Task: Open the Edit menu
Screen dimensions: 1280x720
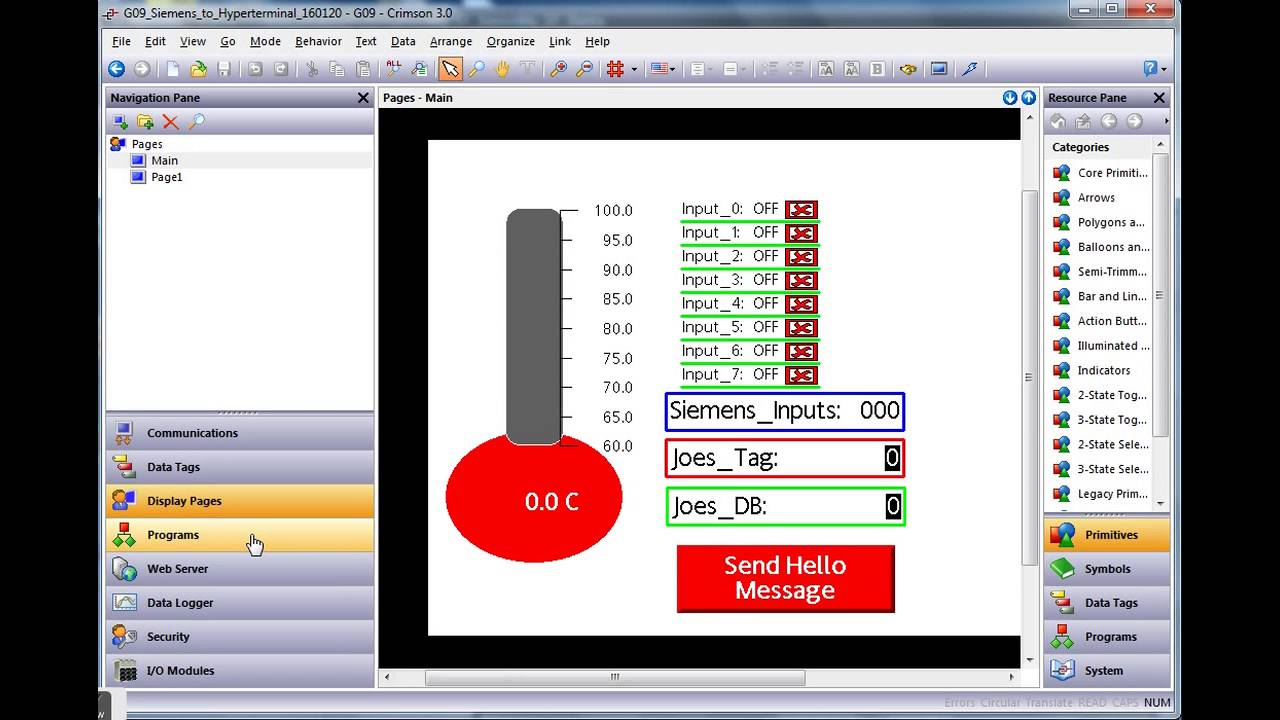Action: [155, 41]
